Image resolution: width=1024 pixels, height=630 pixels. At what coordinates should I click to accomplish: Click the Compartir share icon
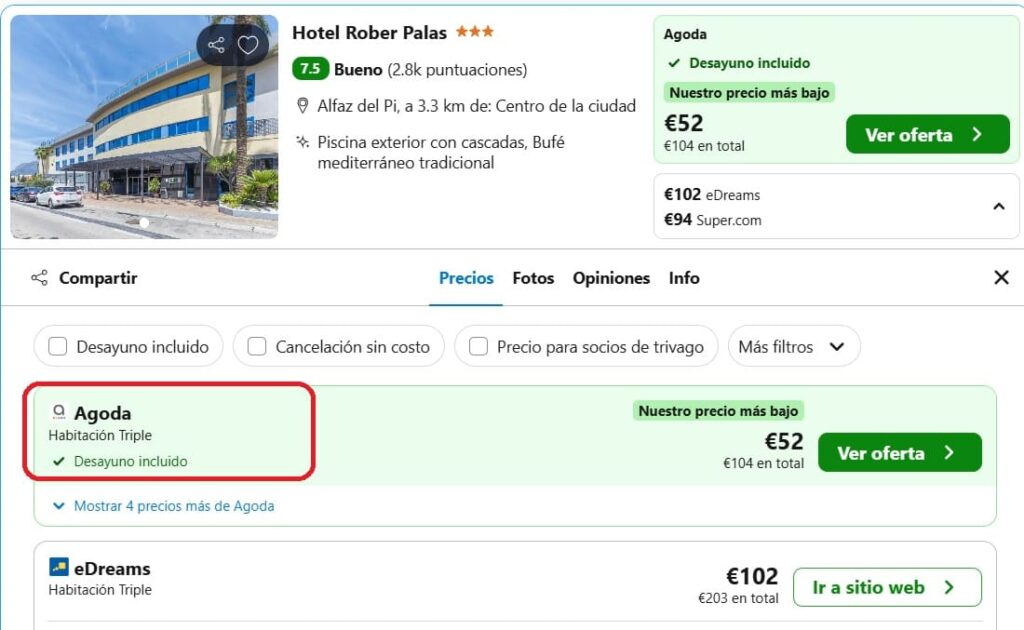(x=39, y=278)
